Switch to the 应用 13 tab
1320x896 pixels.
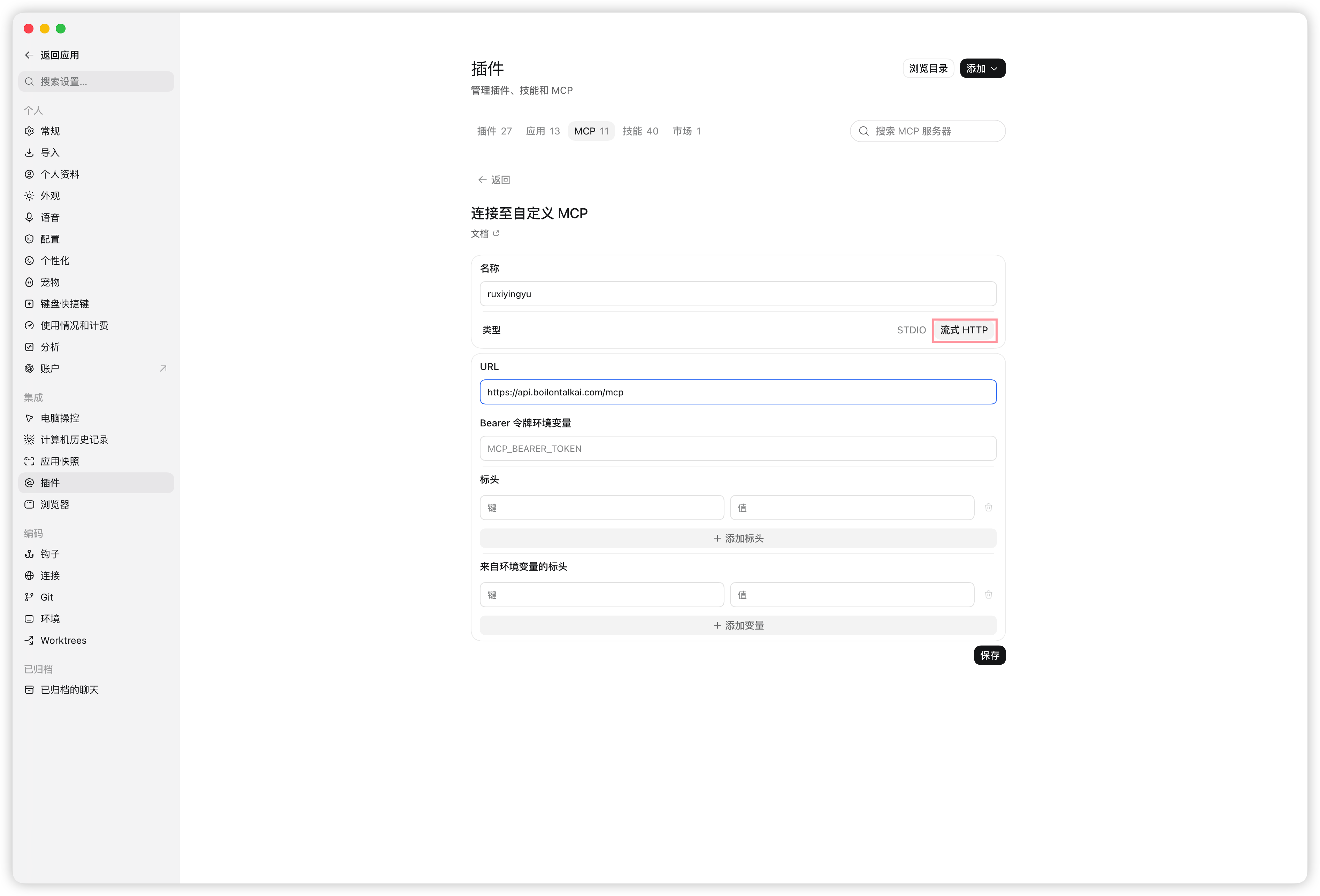pos(543,131)
